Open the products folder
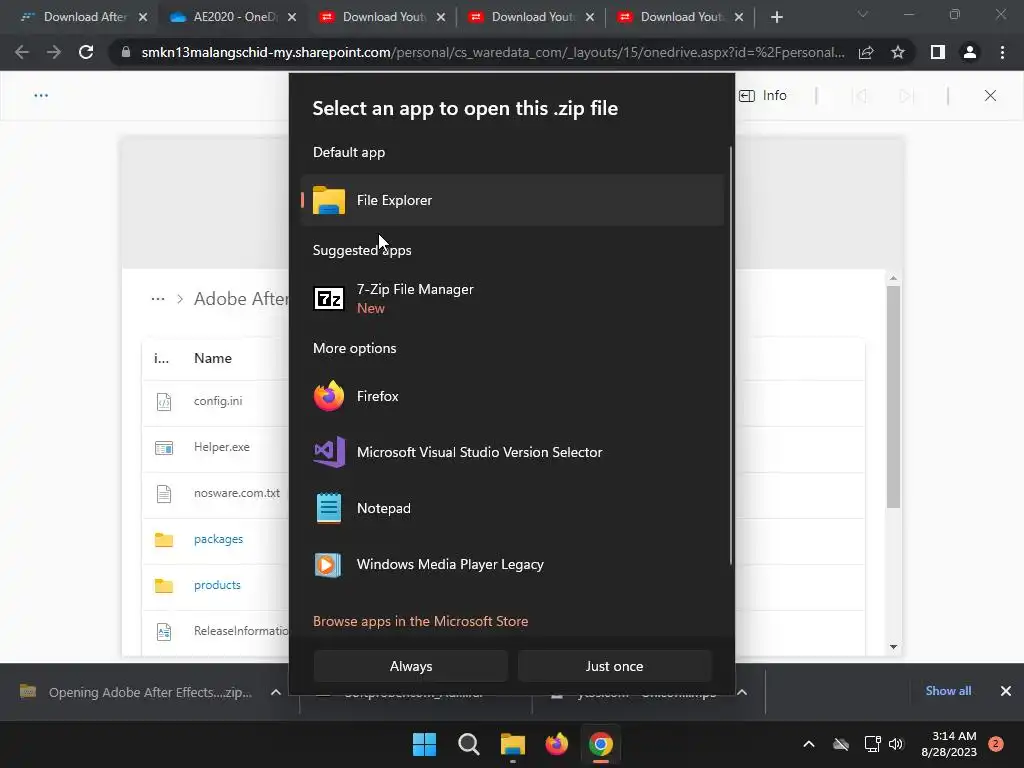The height and width of the screenshot is (768, 1024). (217, 585)
